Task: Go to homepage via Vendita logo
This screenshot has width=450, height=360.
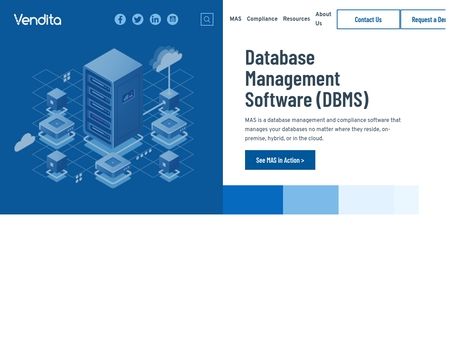Action: (37, 20)
